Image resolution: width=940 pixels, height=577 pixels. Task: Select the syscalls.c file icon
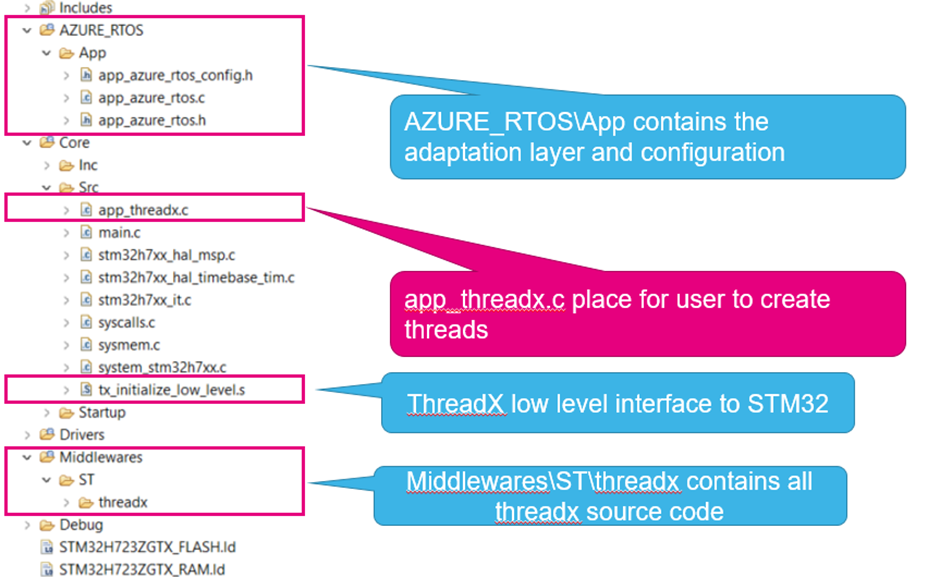(x=86, y=323)
